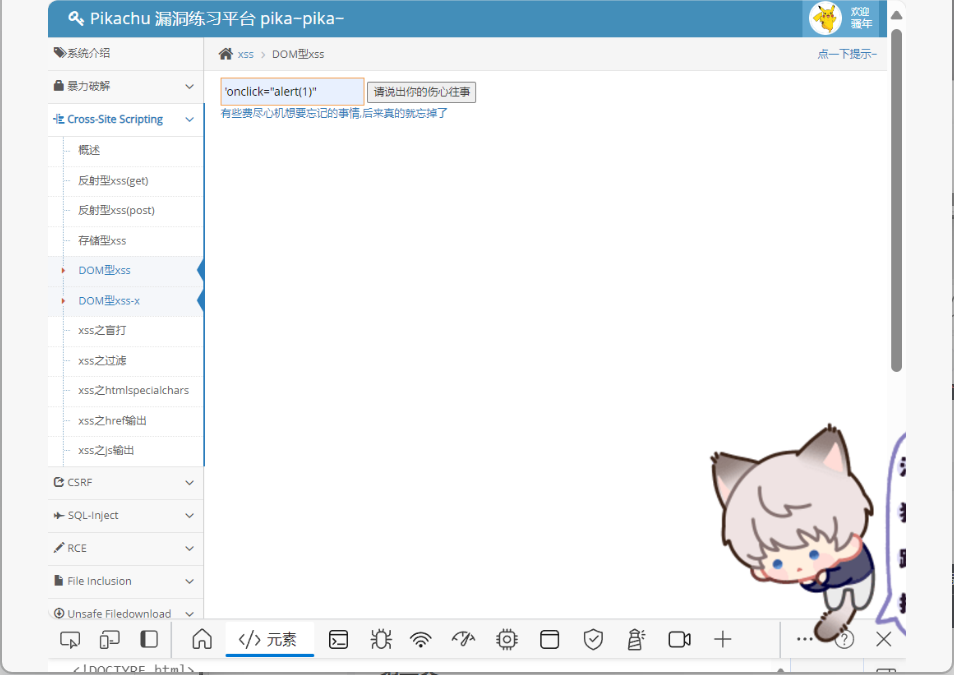Click the 请说出你的伤心往事 button

pyautogui.click(x=422, y=93)
